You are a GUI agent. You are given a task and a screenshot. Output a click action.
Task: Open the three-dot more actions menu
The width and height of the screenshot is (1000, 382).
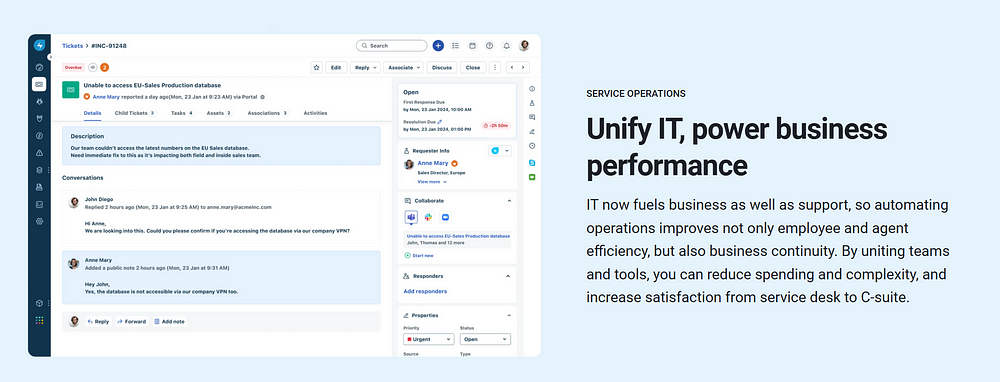point(496,67)
